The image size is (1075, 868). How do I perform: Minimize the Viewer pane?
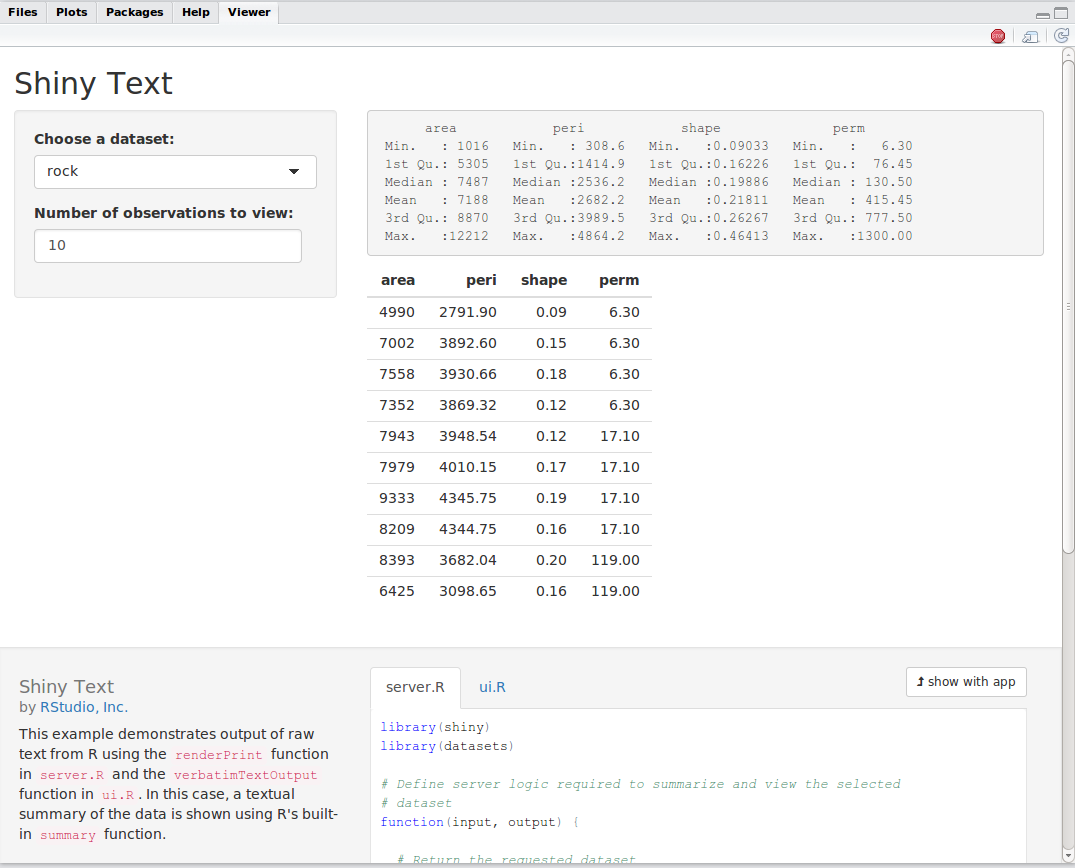(1043, 14)
